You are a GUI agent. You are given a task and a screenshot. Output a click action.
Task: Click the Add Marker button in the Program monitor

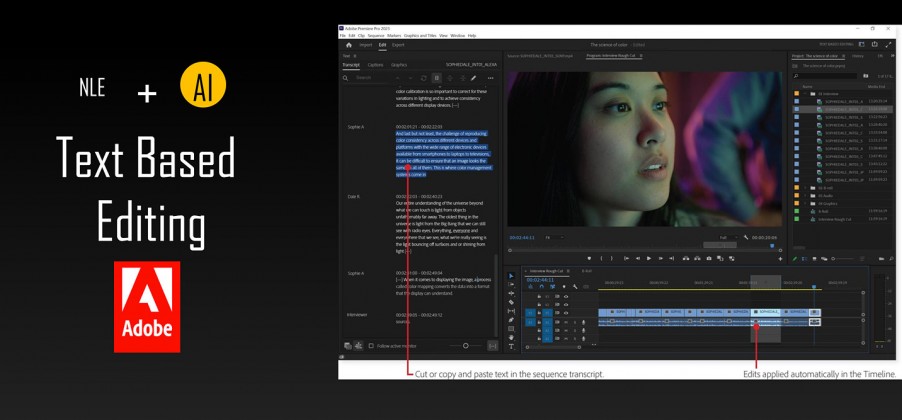pyautogui.click(x=589, y=258)
